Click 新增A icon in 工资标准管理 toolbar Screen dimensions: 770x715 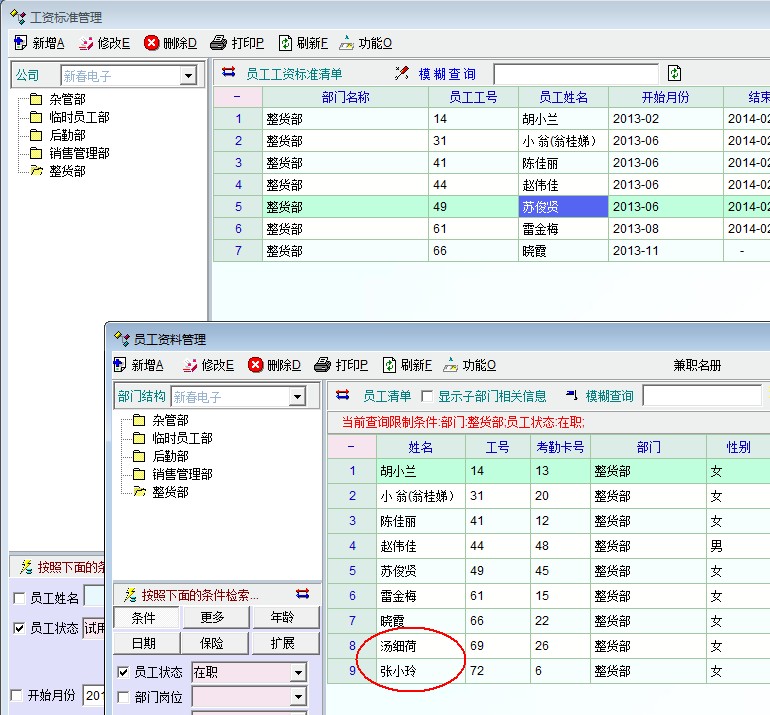point(21,43)
